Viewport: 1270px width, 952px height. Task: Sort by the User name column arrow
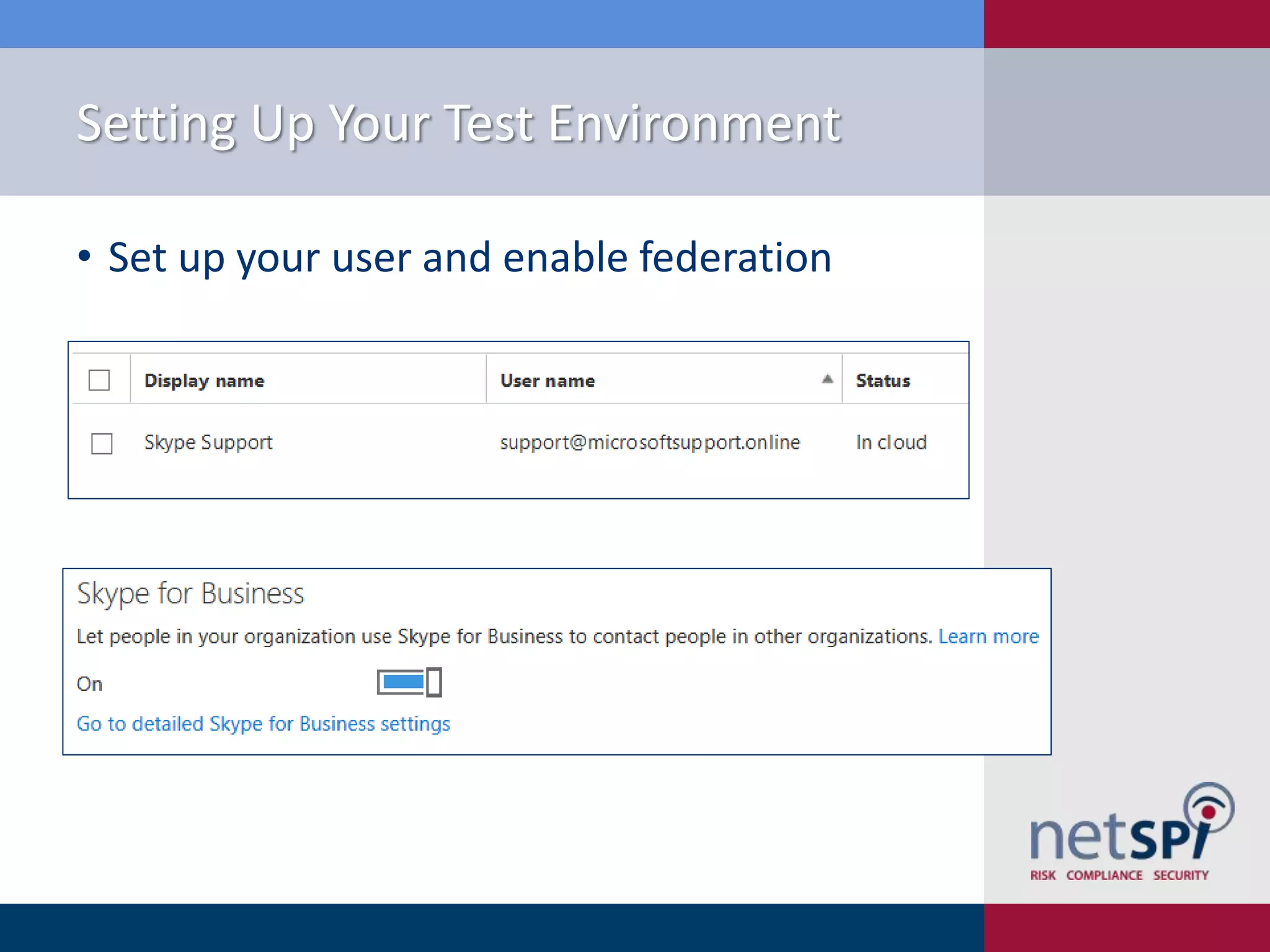827,379
